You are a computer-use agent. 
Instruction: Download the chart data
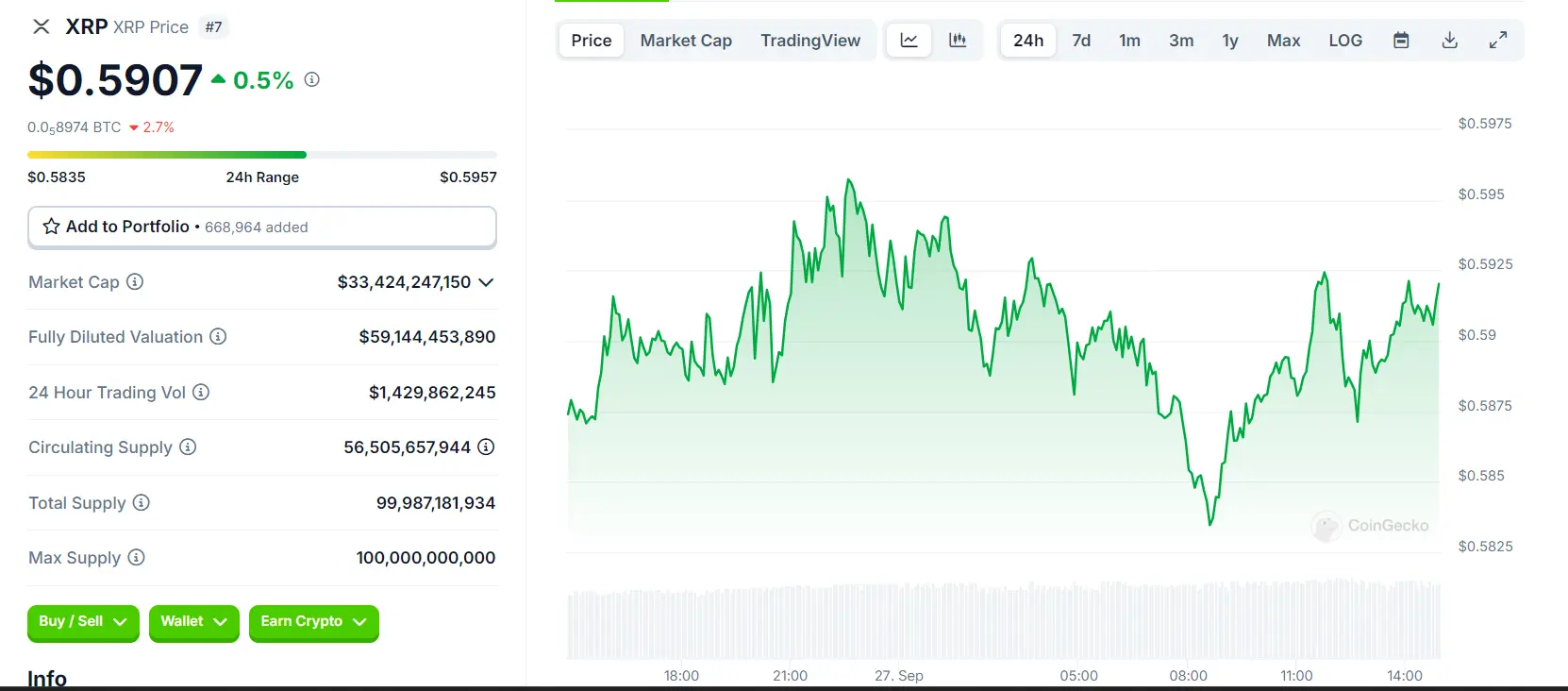coord(1449,40)
